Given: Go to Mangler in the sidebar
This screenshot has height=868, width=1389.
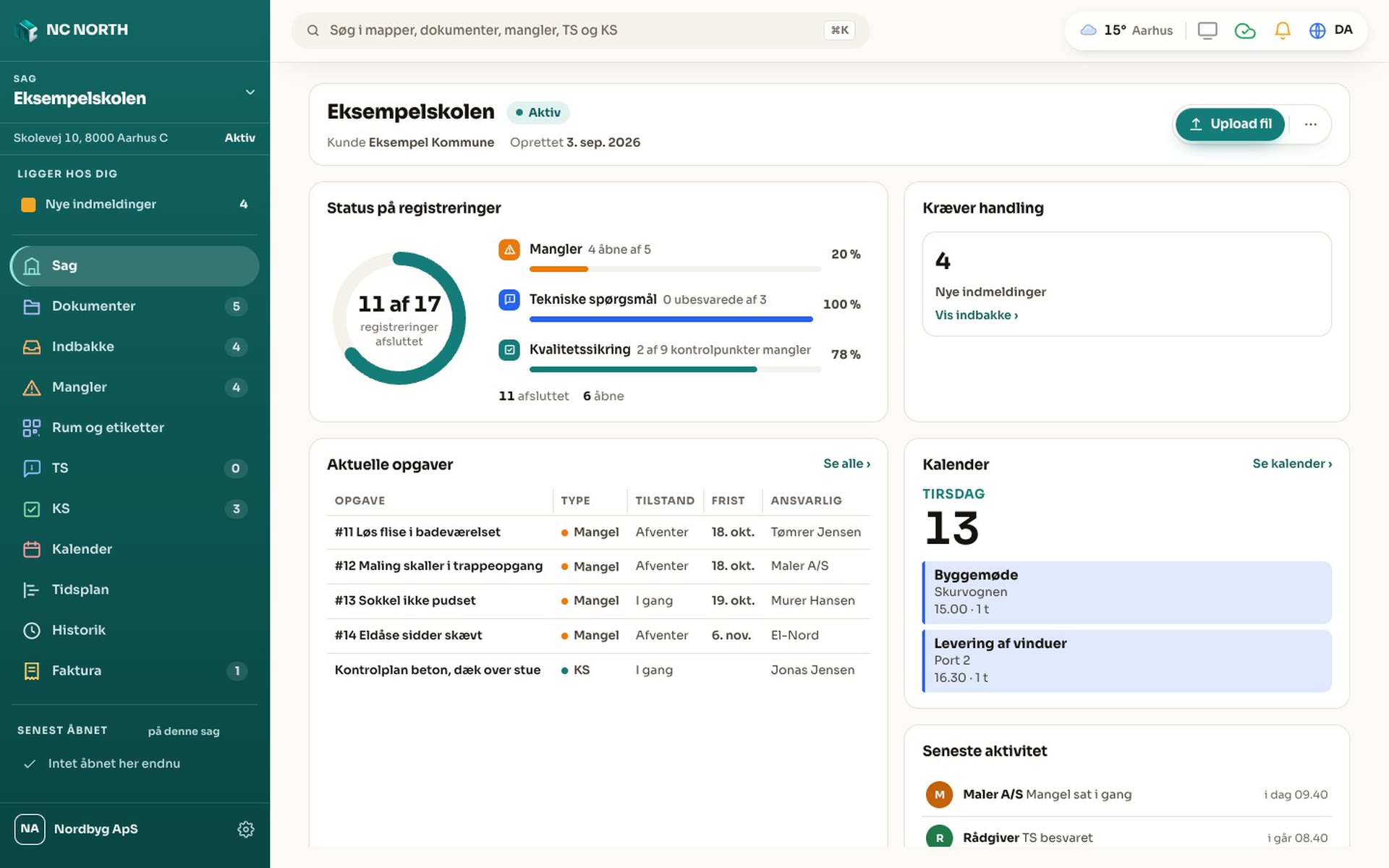Looking at the screenshot, I should pos(135,388).
